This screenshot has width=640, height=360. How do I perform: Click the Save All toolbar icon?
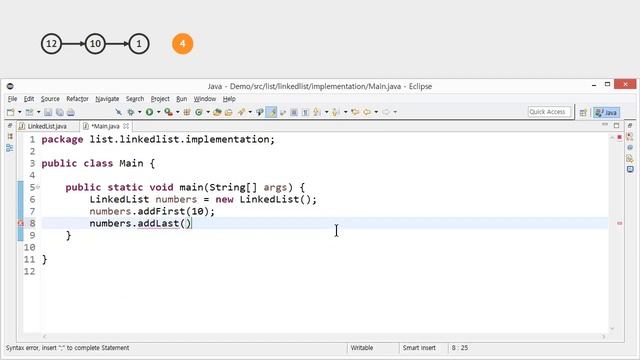[x=60, y=112]
